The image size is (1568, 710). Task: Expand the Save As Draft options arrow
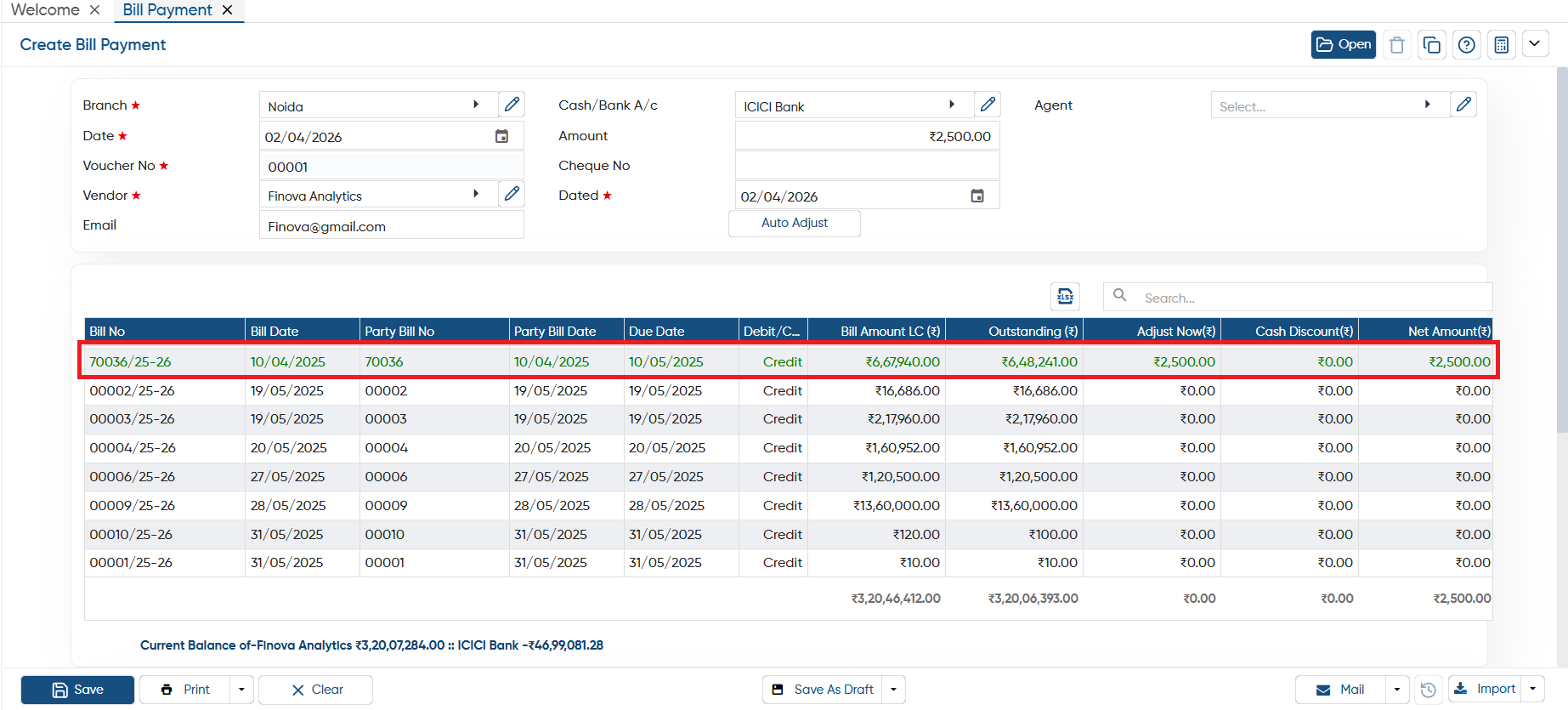click(894, 690)
